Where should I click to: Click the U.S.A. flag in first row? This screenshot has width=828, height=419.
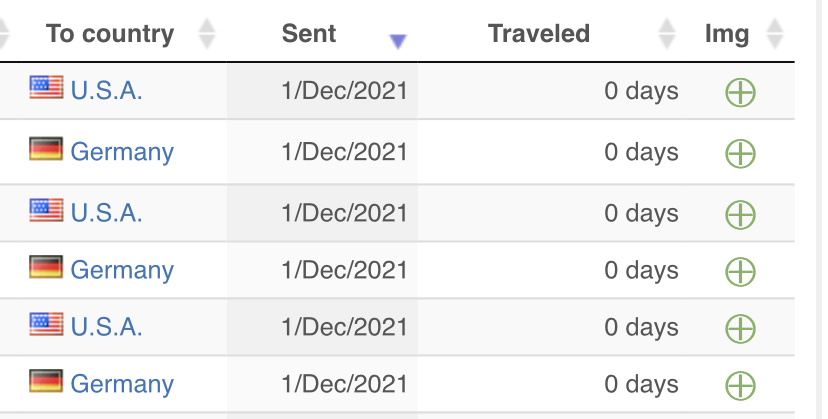(46, 87)
